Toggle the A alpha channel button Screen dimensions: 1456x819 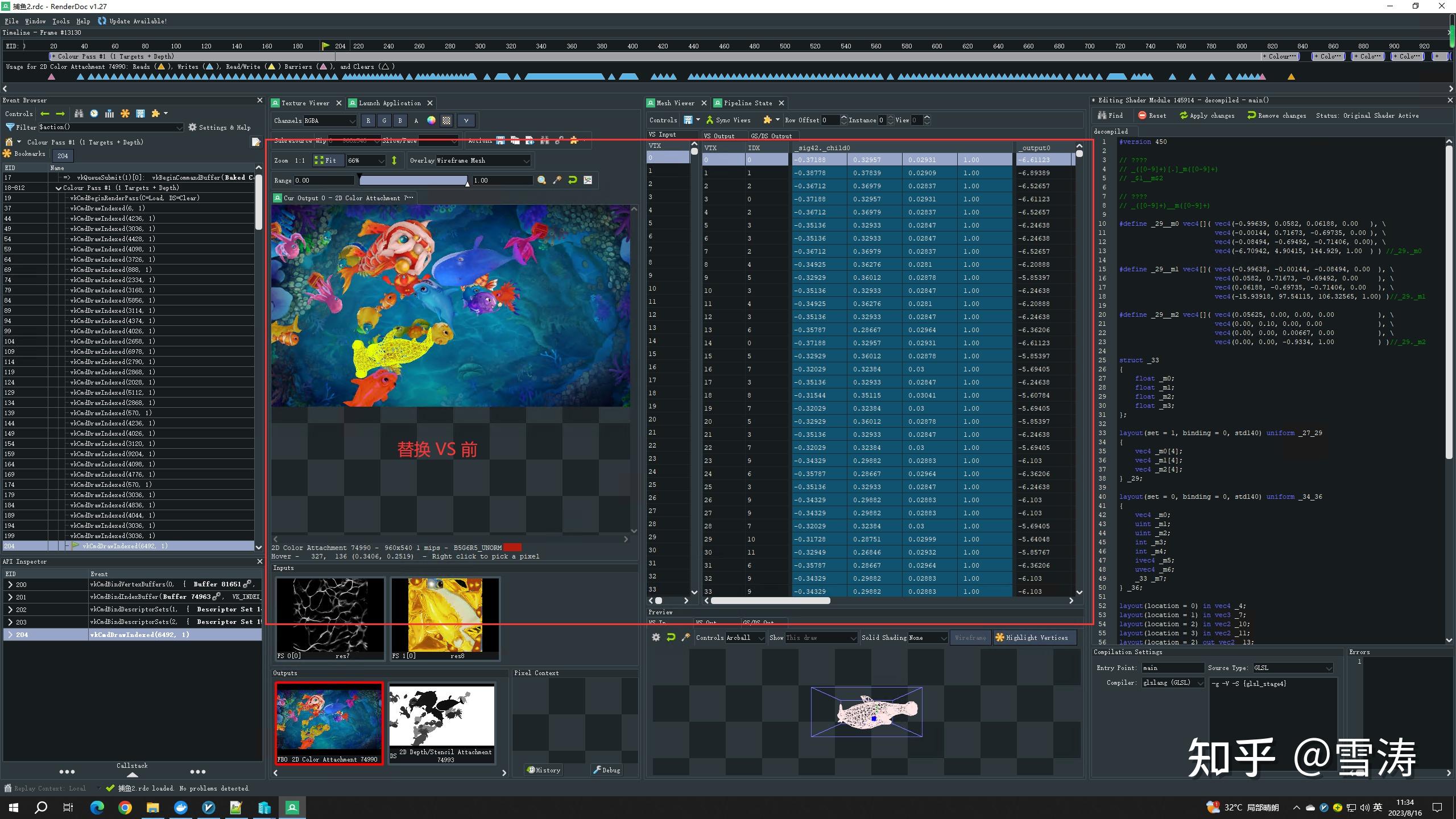coord(416,121)
